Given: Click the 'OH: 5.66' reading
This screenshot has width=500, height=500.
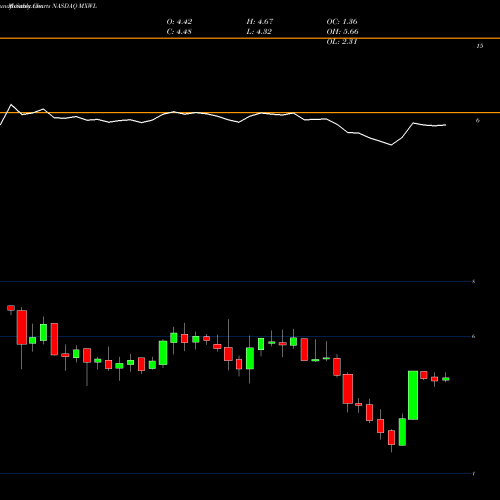Looking at the screenshot, I should 342,32.
